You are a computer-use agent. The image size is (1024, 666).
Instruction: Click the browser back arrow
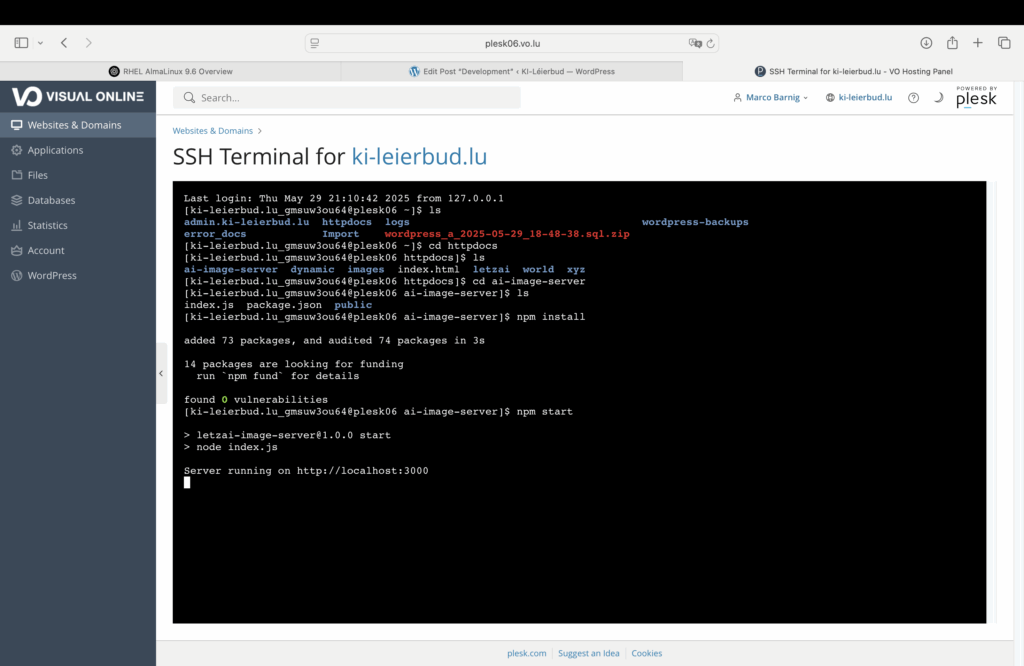[x=64, y=43]
